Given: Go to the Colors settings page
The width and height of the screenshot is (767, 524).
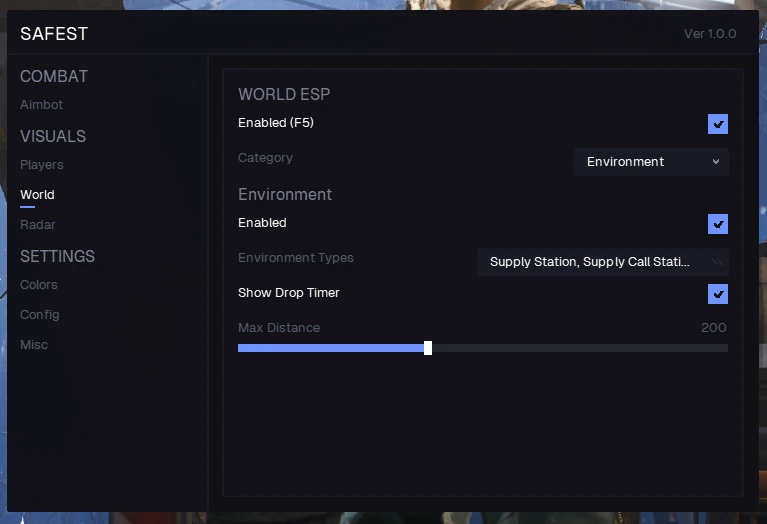Looking at the screenshot, I should click(x=39, y=285).
